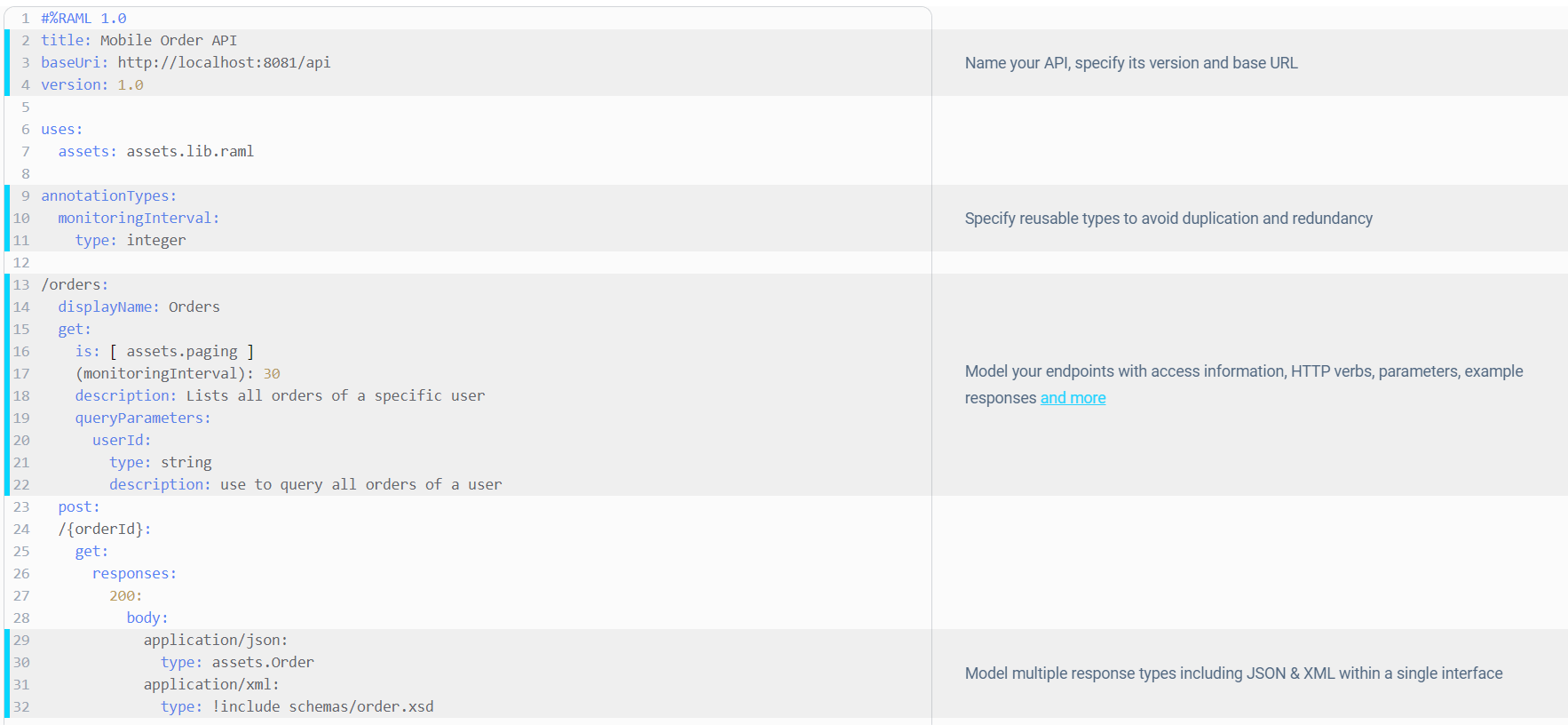Open the 'and more' hyperlink
Screen dimensions: 1568x725
pos(1073,398)
